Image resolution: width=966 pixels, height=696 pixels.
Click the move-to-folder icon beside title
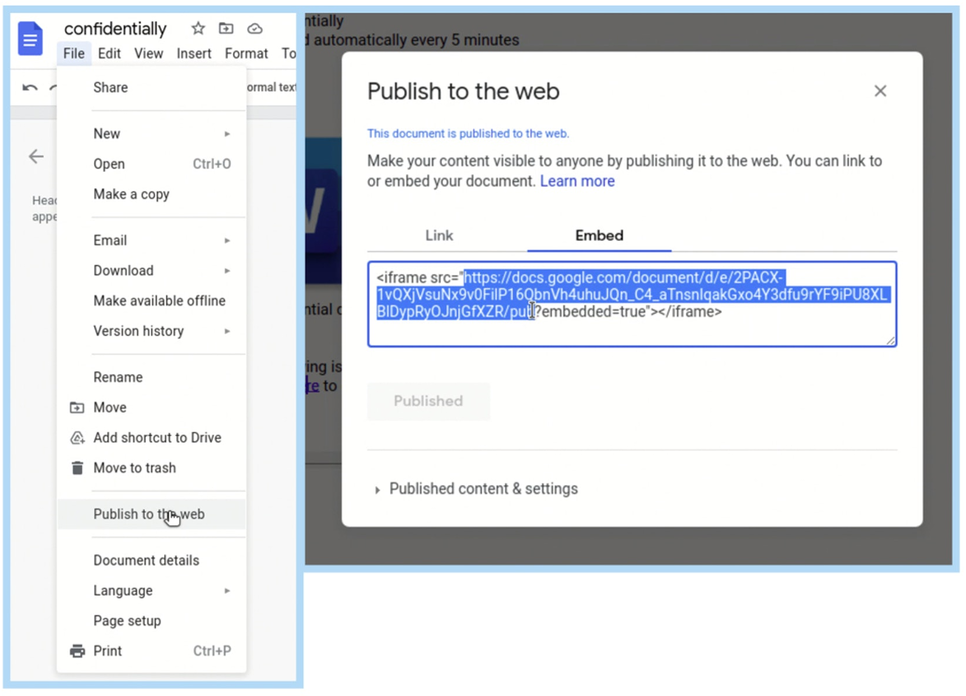[226, 28]
